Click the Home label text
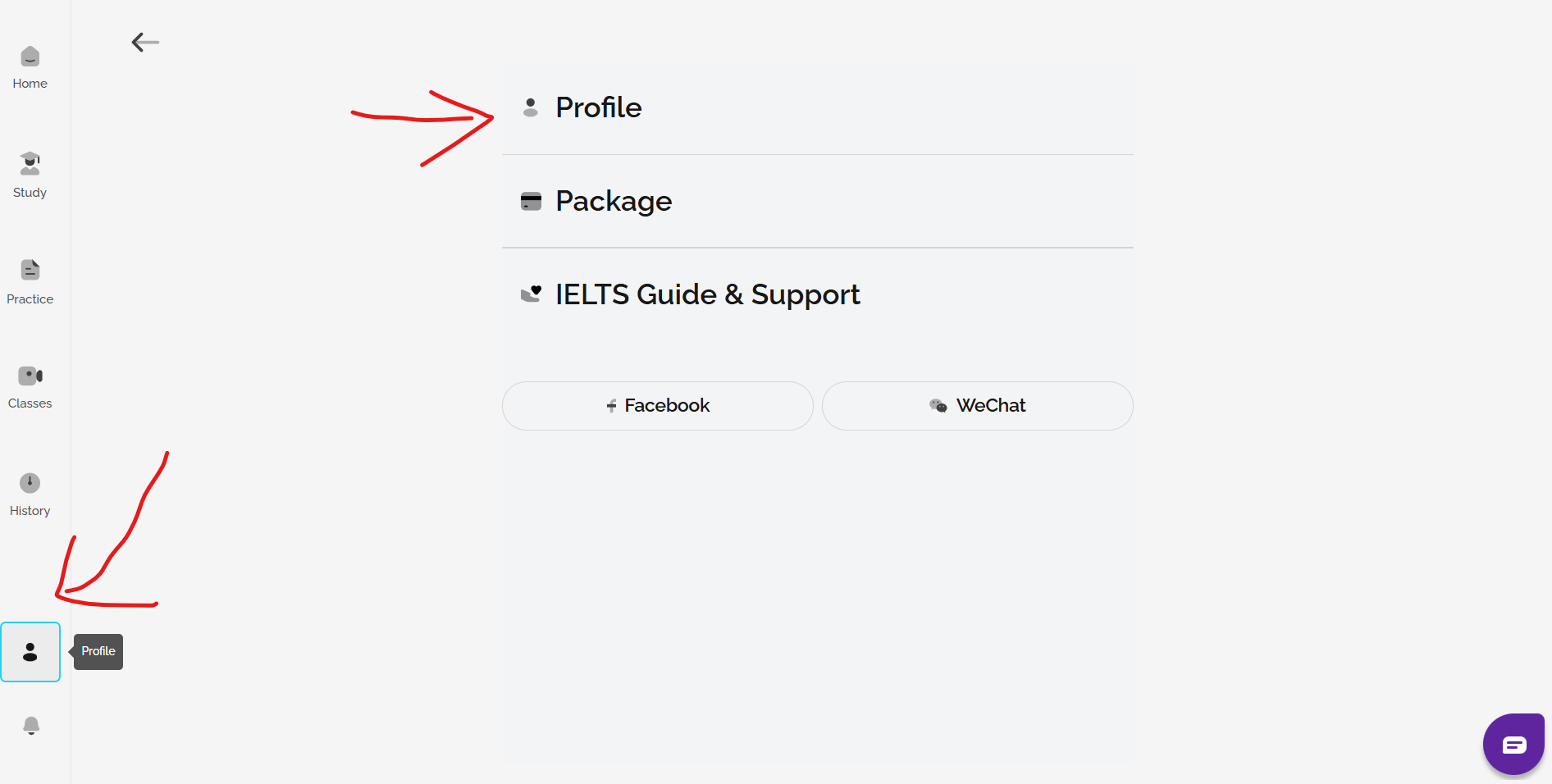This screenshot has height=784, width=1552. [x=30, y=84]
